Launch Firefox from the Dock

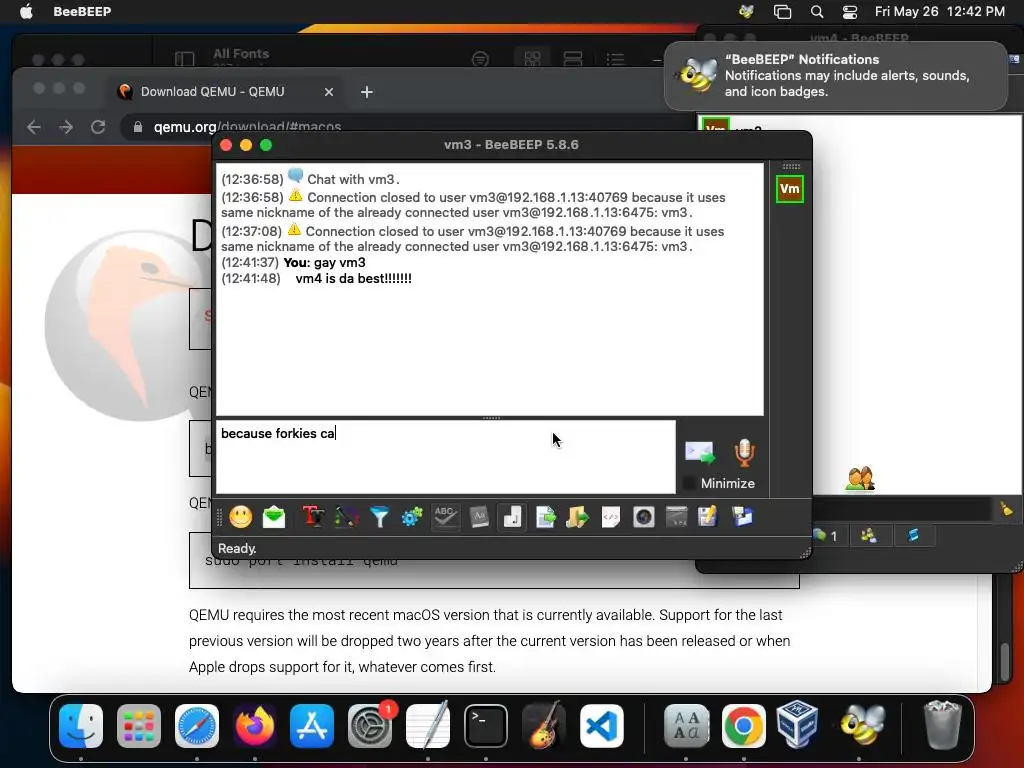tap(255, 726)
